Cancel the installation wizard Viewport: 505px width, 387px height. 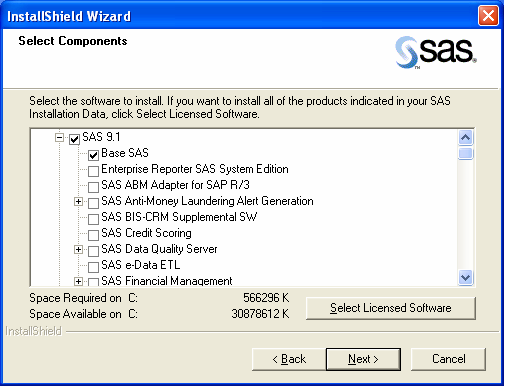[x=448, y=359]
